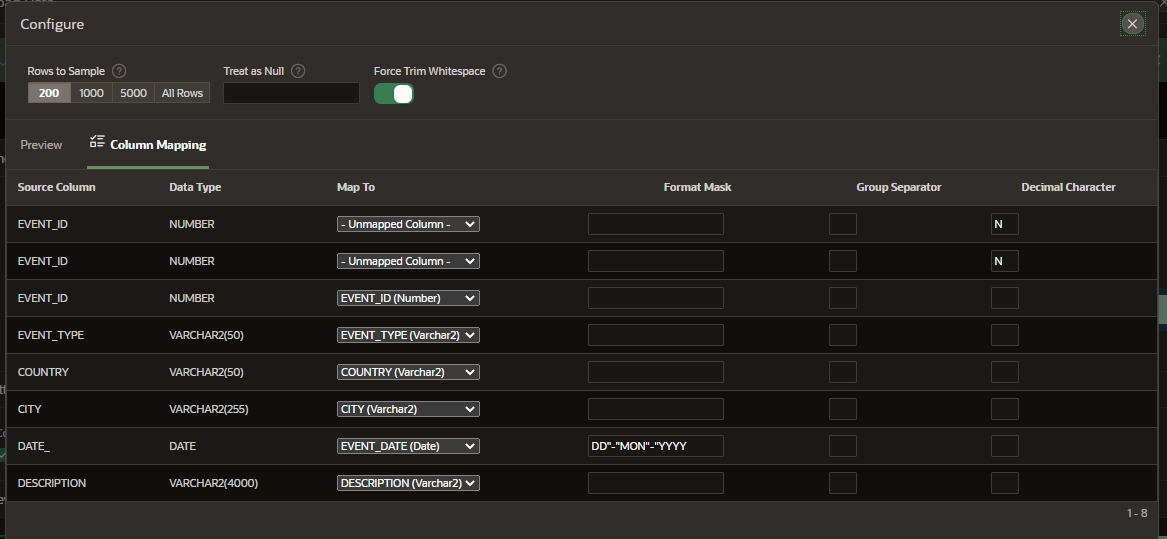This screenshot has height=539, width=1167.
Task: Select 1000 rows to sample
Action: (92, 93)
